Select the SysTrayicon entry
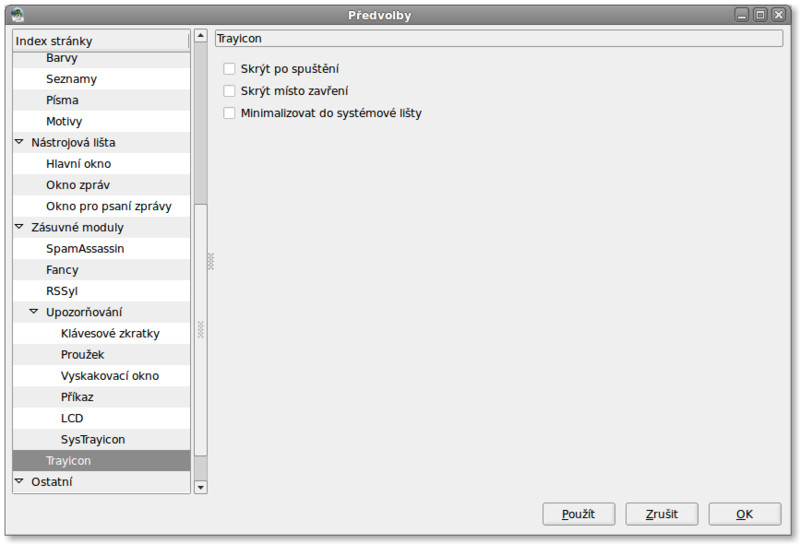Image resolution: width=800 pixels, height=544 pixels. tap(93, 439)
